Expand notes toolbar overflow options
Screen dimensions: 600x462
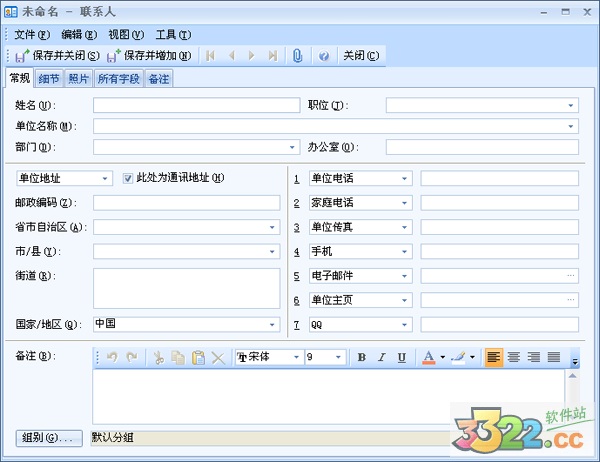tap(575, 358)
